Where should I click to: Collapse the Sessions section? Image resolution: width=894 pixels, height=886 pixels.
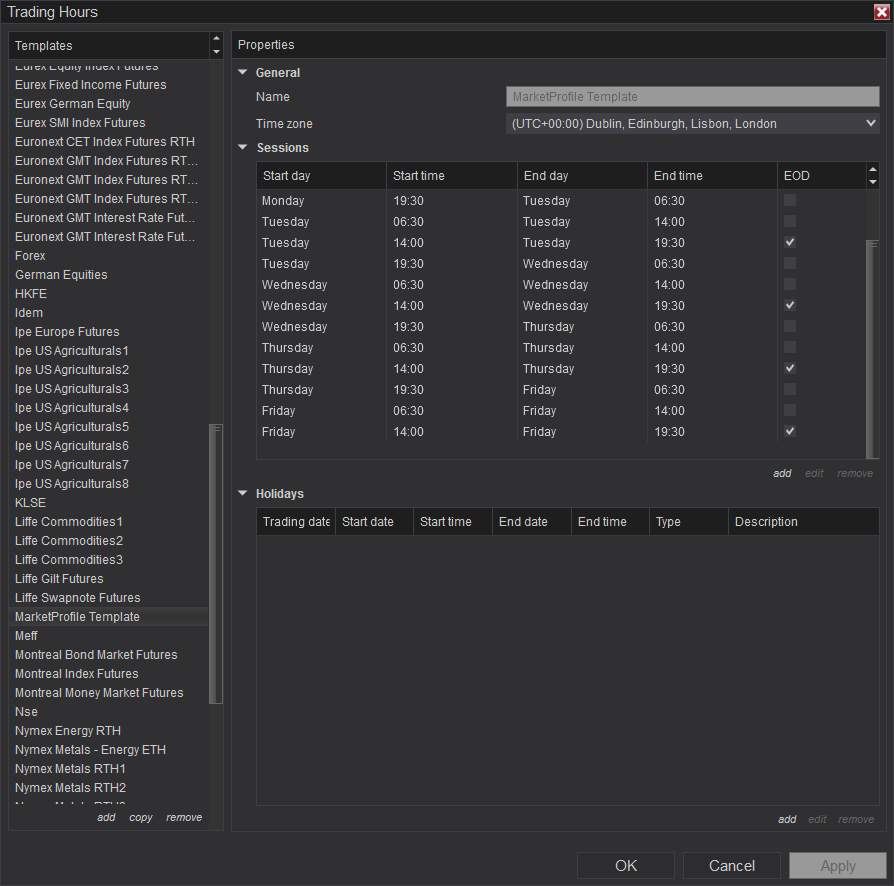click(x=243, y=147)
